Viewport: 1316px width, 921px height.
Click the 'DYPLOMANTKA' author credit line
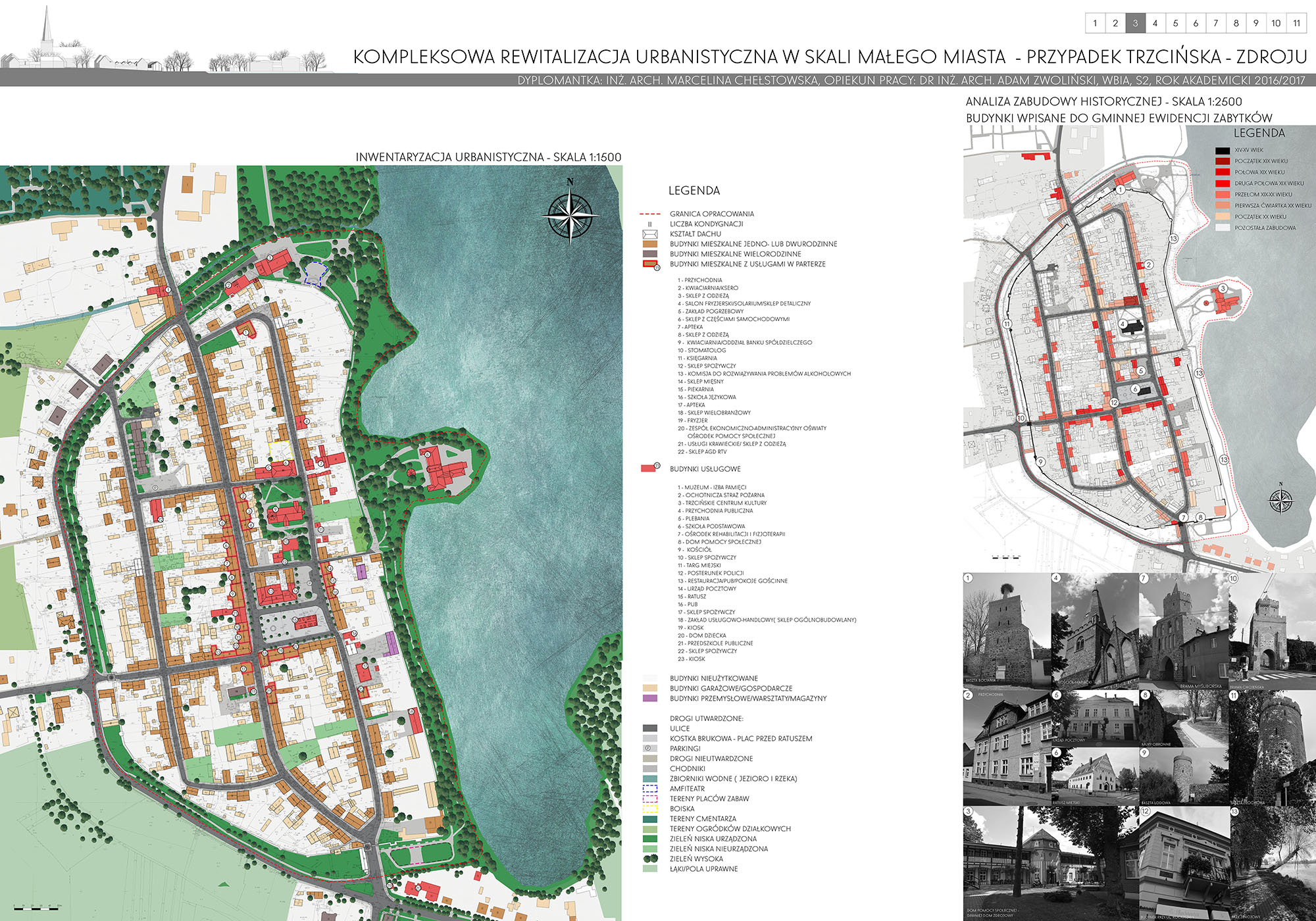pyautogui.click(x=911, y=80)
